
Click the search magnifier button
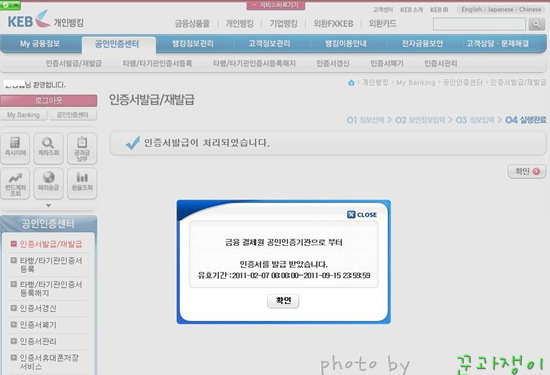[536, 24]
